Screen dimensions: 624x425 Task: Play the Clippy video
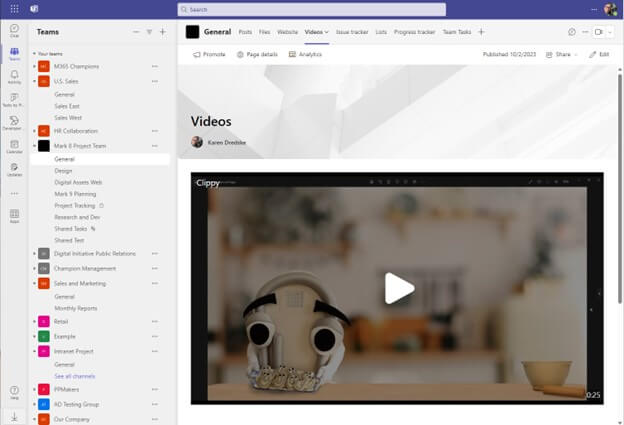399,288
